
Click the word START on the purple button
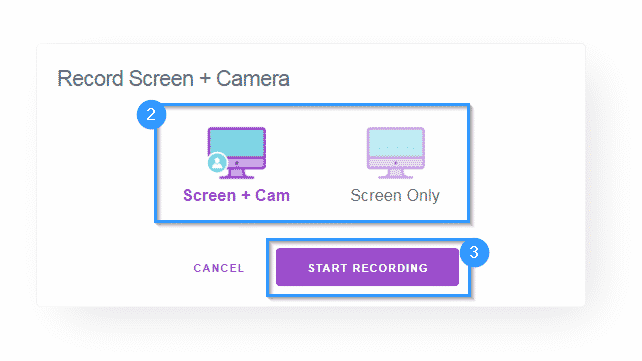click(328, 268)
